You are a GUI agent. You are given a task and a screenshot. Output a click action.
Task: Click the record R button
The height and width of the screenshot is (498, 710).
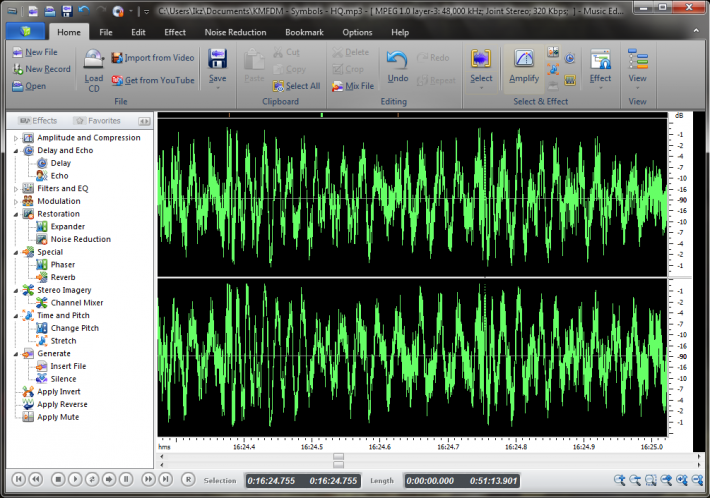click(188, 479)
